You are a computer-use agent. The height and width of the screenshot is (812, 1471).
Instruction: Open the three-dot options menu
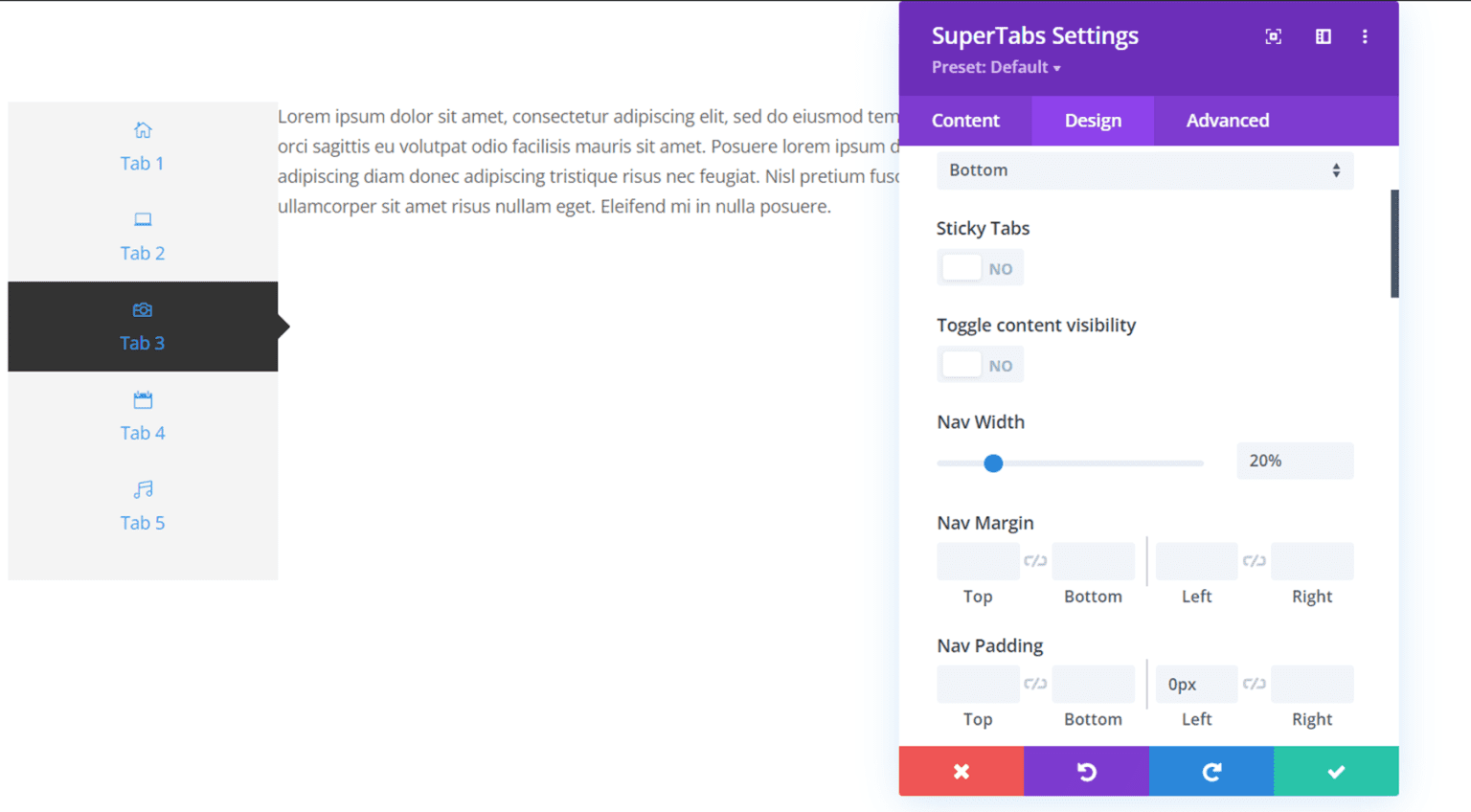click(1365, 36)
